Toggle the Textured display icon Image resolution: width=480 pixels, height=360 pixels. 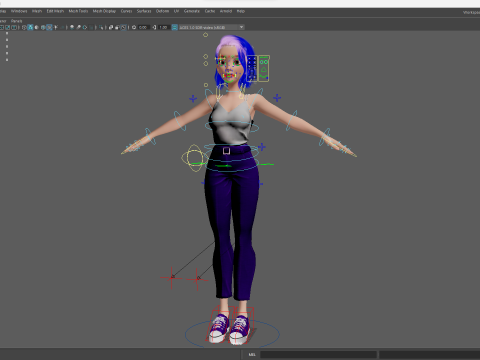49,27
